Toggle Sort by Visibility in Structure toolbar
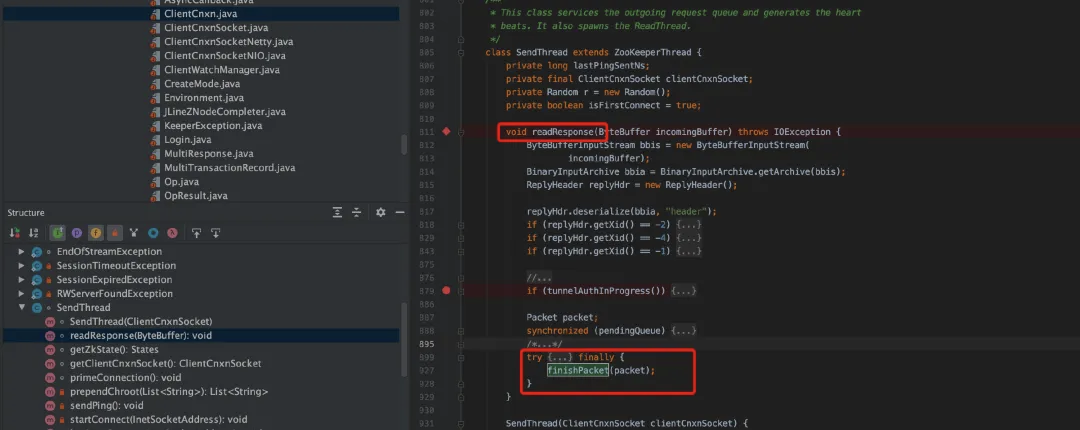The width and height of the screenshot is (1080, 430). 14,233
